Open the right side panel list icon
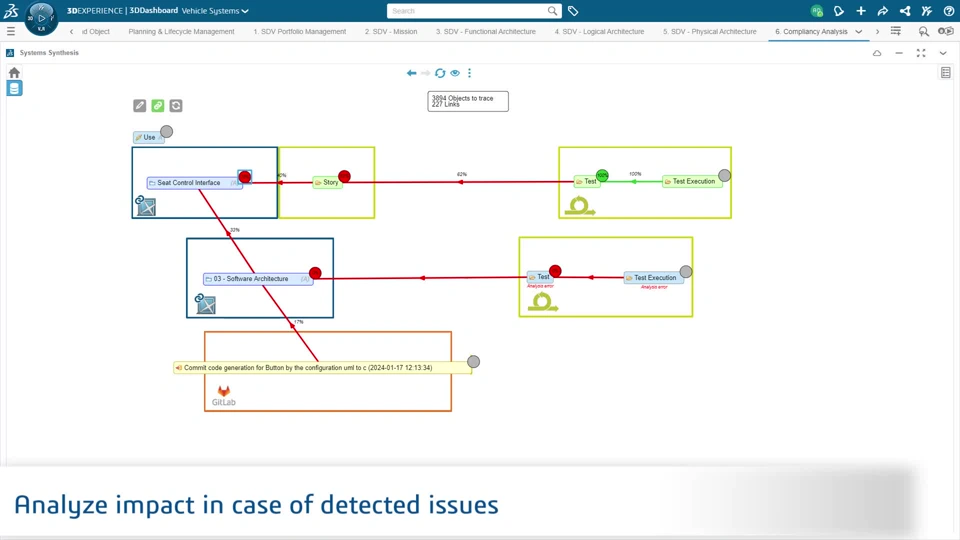This screenshot has height=540, width=960. click(946, 73)
